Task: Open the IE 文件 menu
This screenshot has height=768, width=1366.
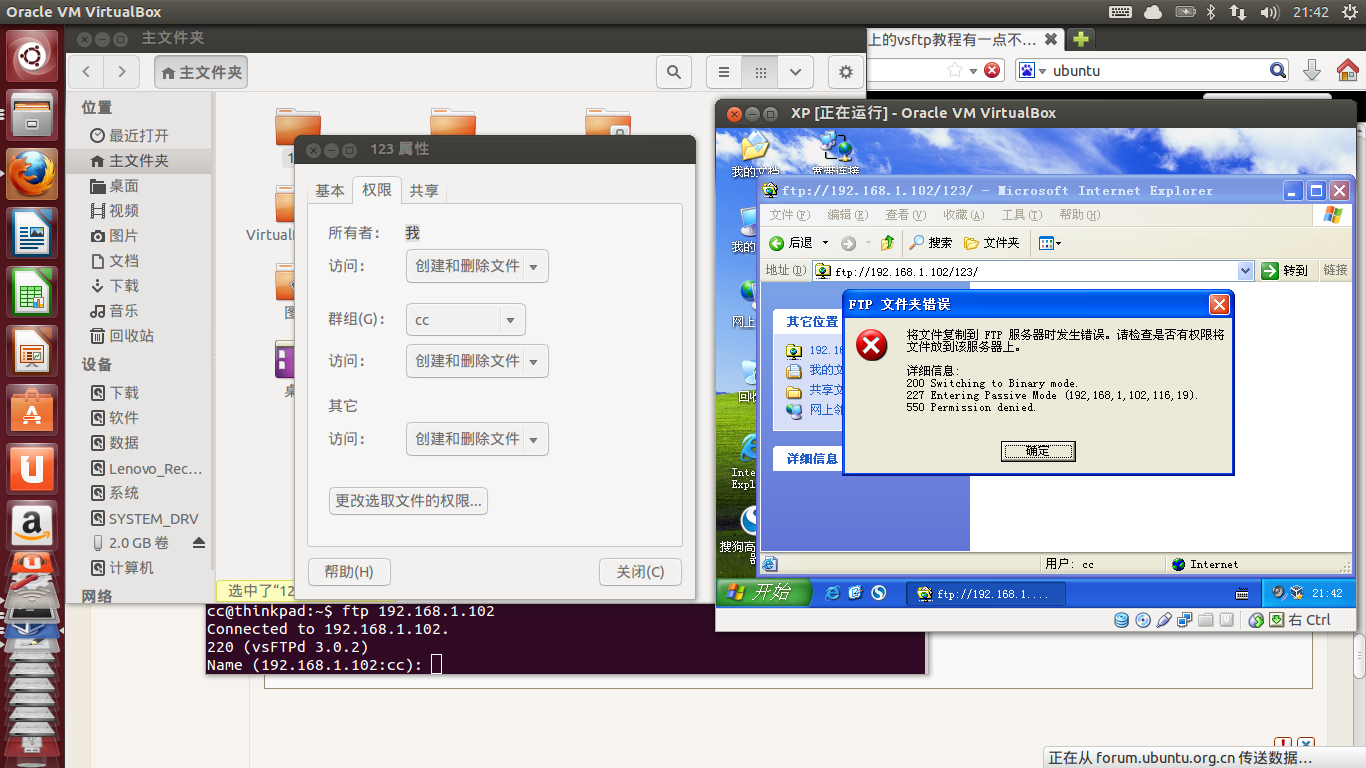Action: [789, 215]
